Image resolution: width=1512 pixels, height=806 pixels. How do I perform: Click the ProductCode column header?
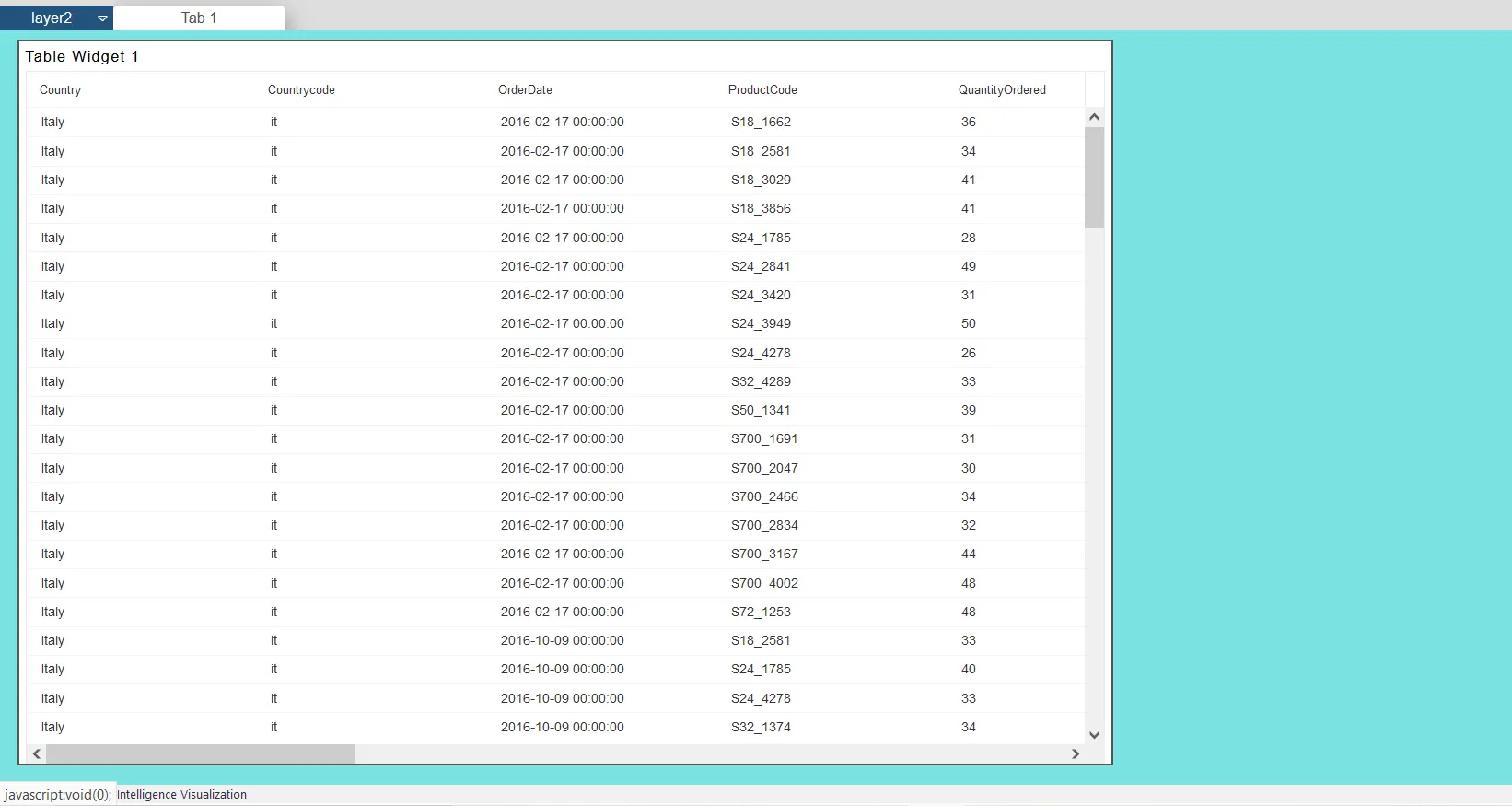coord(762,90)
